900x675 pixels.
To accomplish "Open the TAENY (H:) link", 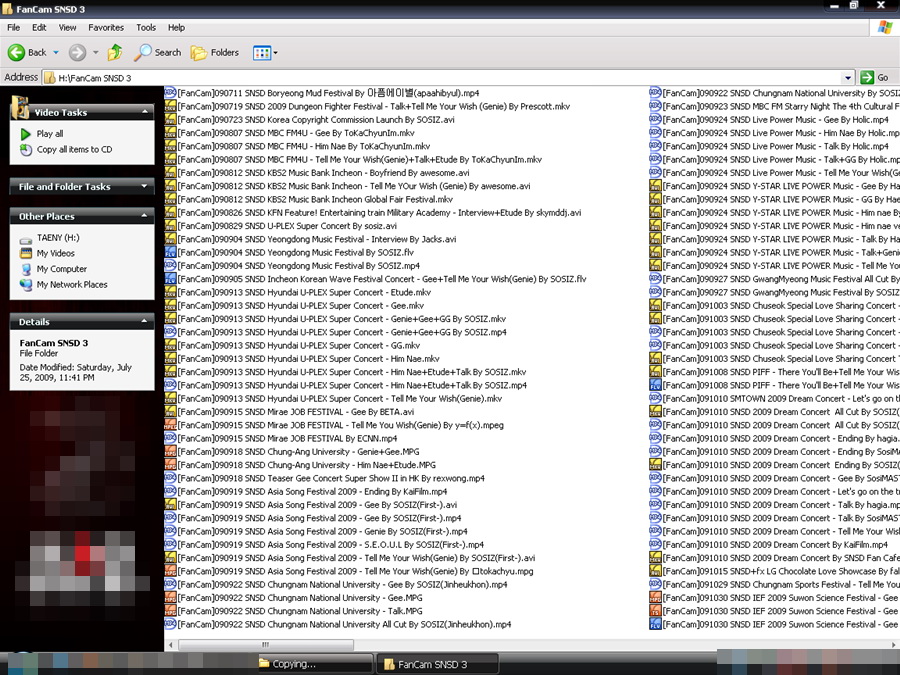I will tap(58, 238).
